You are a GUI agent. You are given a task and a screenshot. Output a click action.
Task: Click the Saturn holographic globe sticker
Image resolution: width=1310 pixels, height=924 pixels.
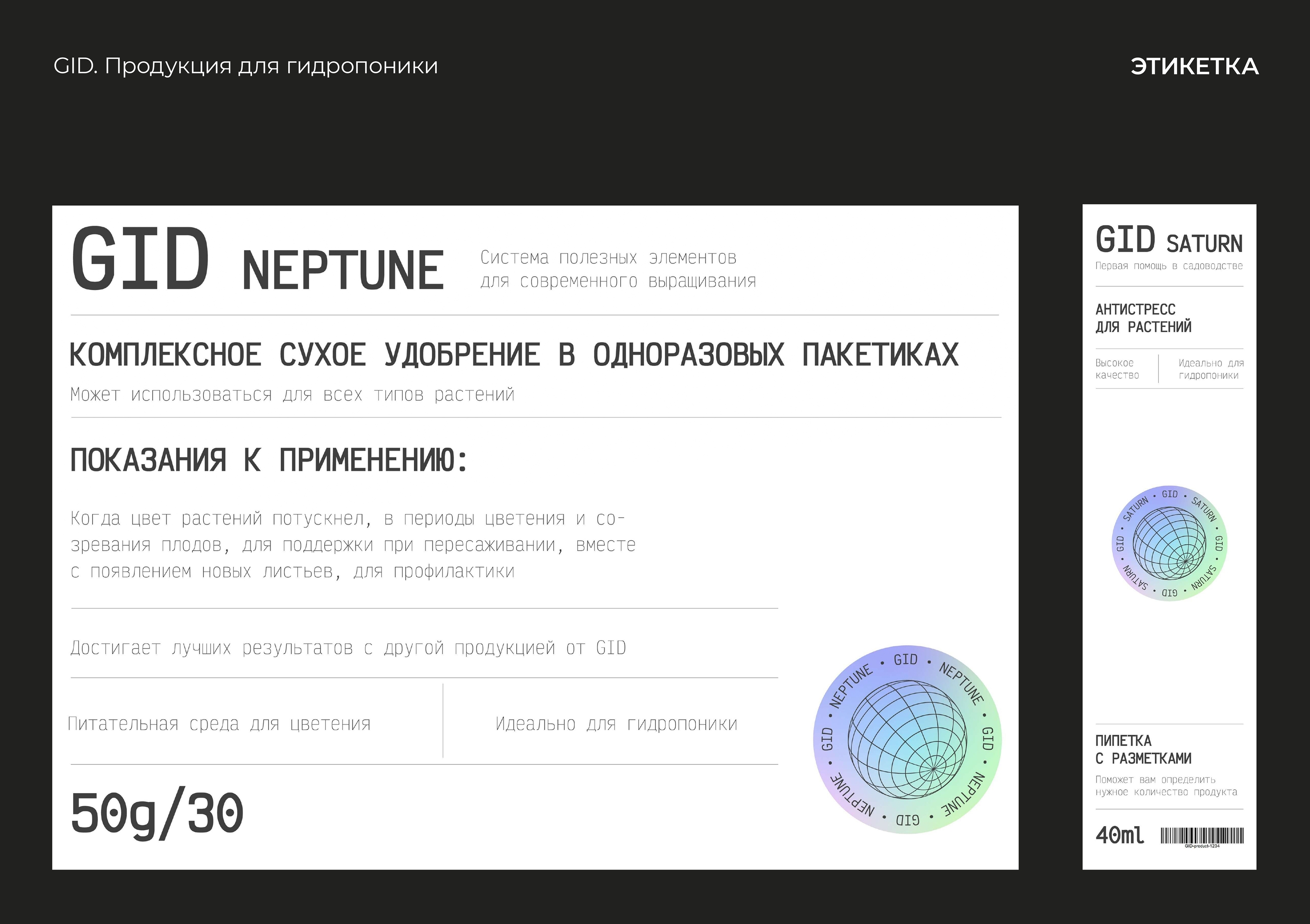(1169, 543)
